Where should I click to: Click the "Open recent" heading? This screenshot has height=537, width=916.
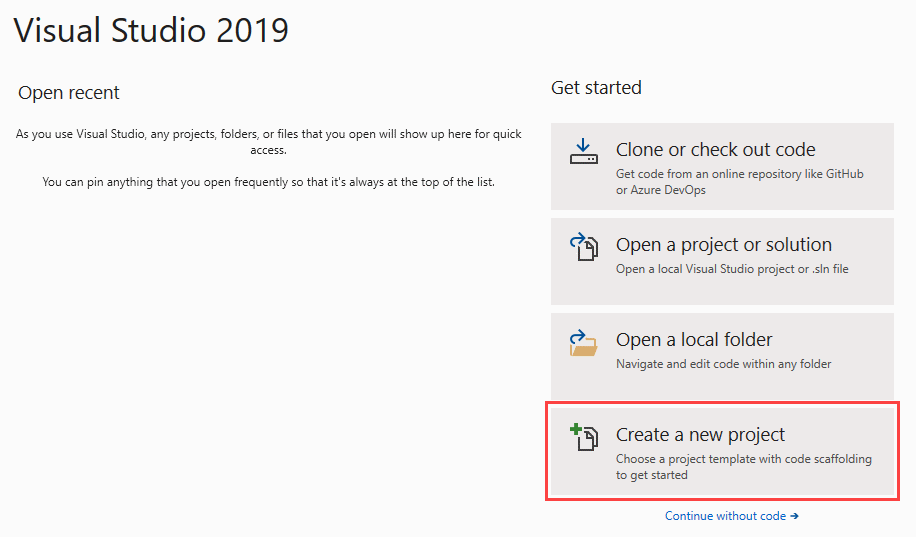point(69,93)
